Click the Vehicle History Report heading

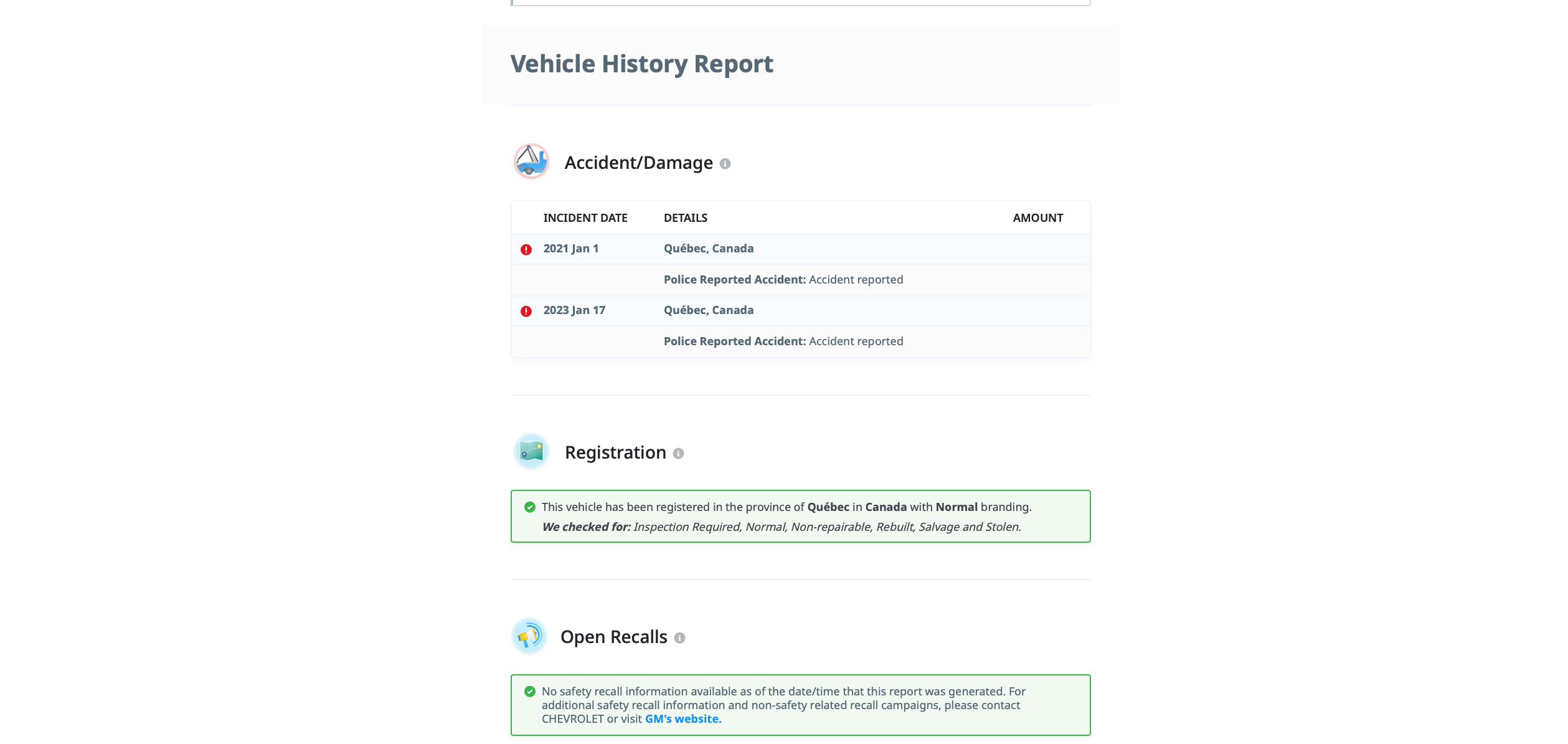(642, 64)
